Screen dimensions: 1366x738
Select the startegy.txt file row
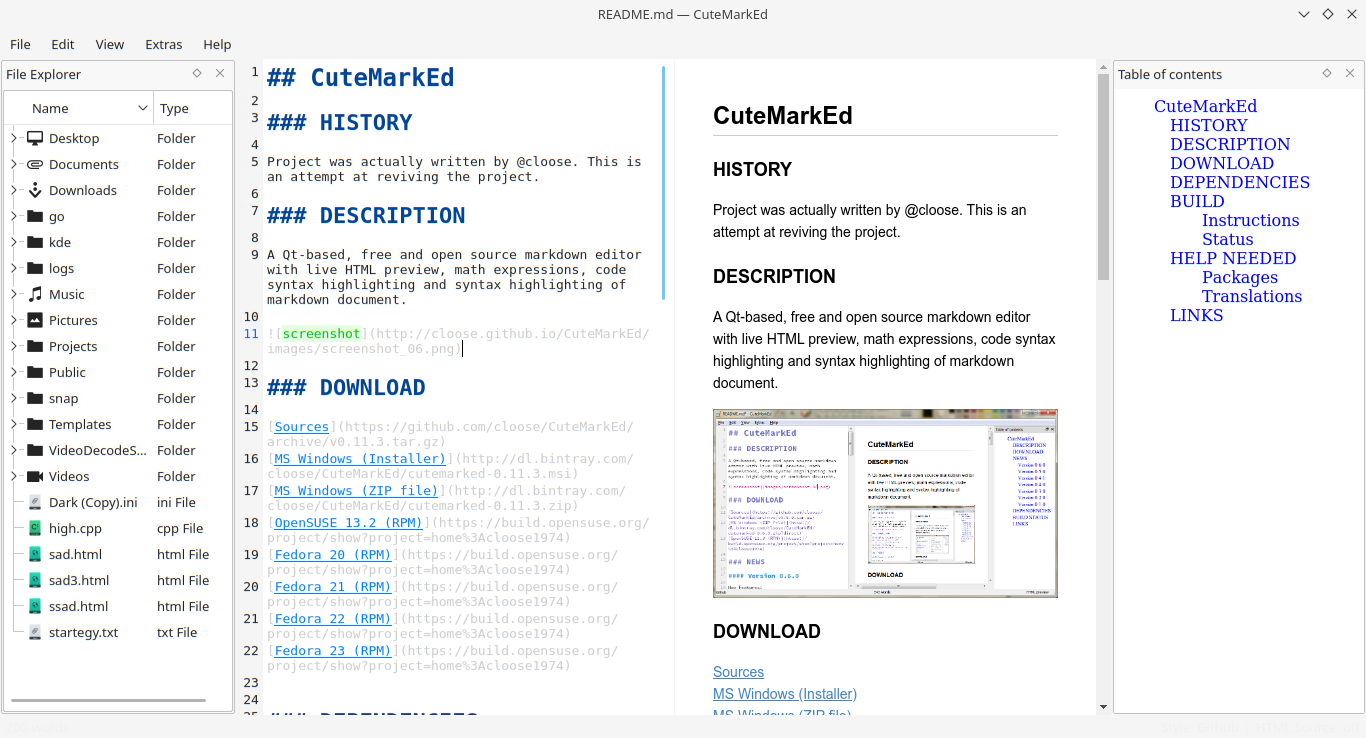[x=118, y=632]
